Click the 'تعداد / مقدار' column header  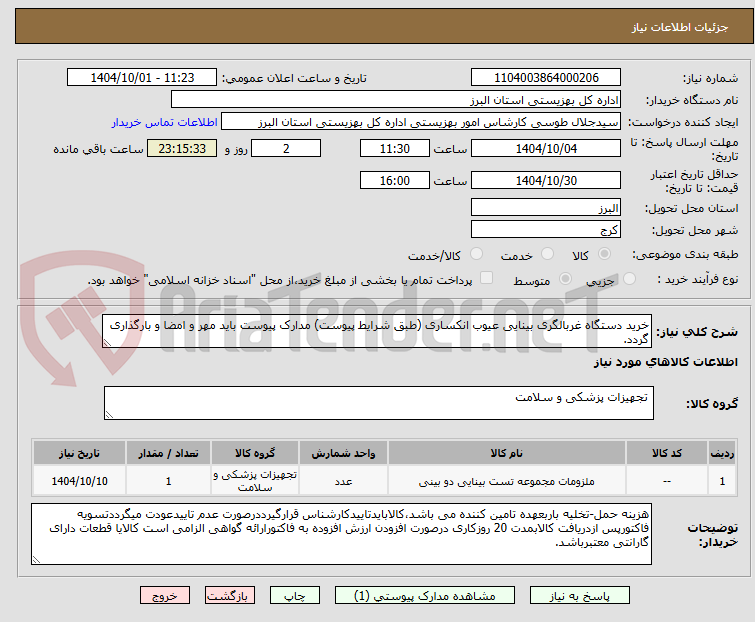click(x=168, y=453)
